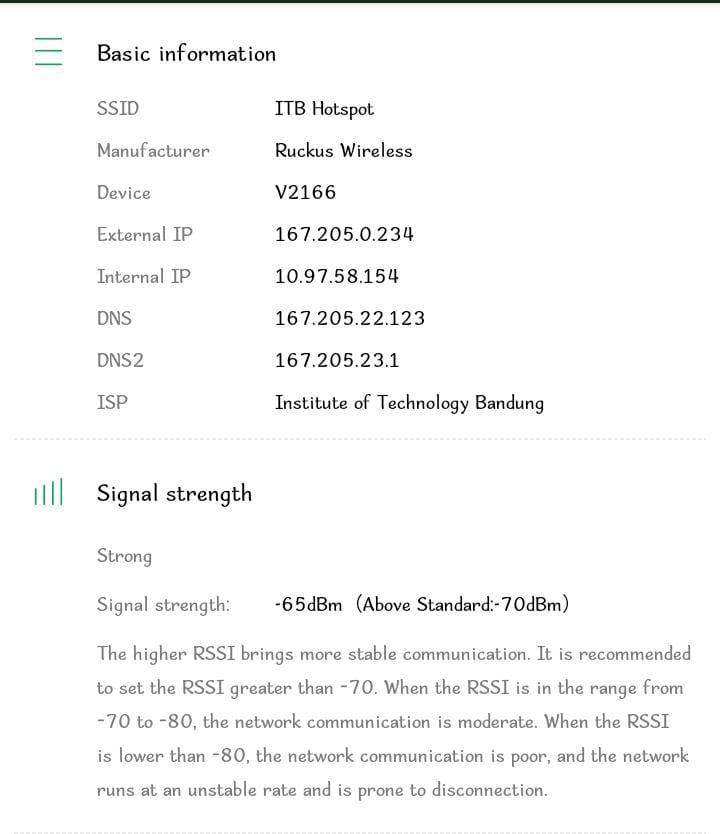Tap the Ruckus Wireless manufacturer value

(343, 151)
